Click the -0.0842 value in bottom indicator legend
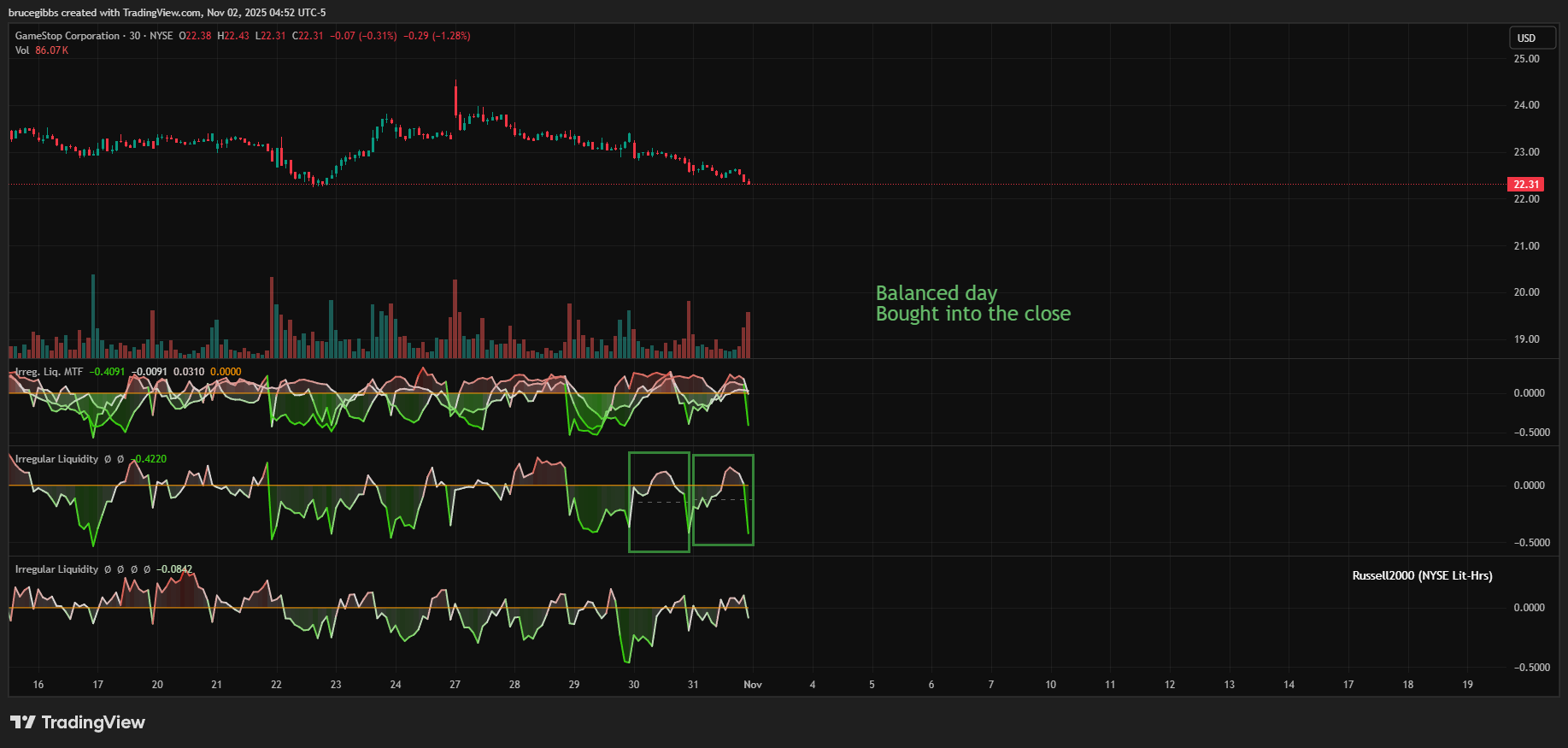 tap(174, 569)
